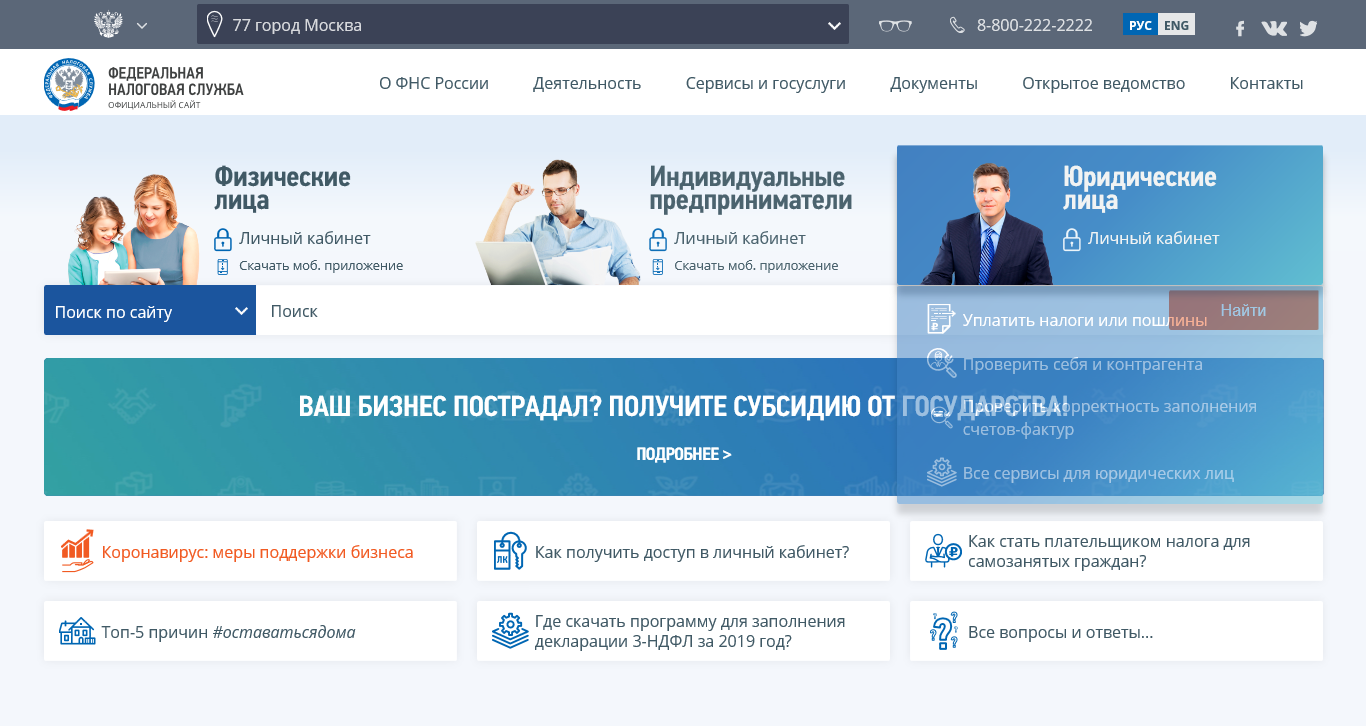Open 'Проверить себя и контрагента'
The height and width of the screenshot is (726, 1366).
pos(1083,364)
